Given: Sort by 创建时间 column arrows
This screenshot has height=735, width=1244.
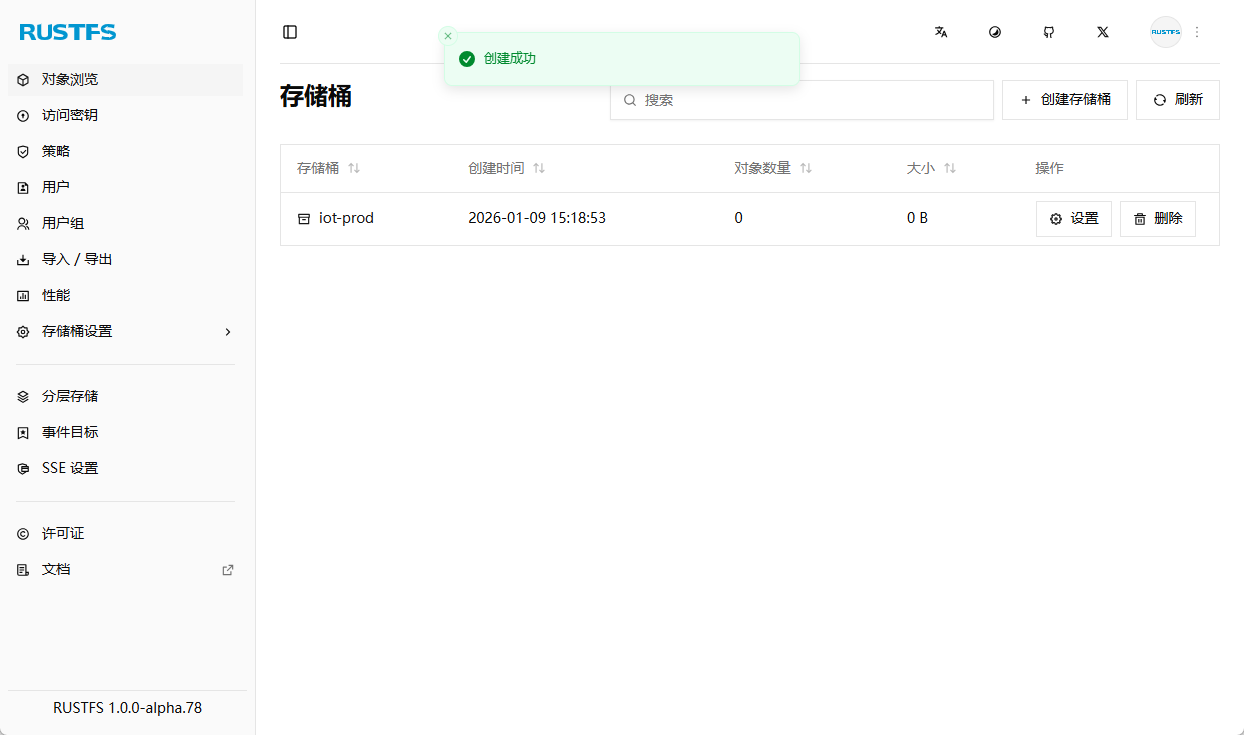Looking at the screenshot, I should click(539, 169).
